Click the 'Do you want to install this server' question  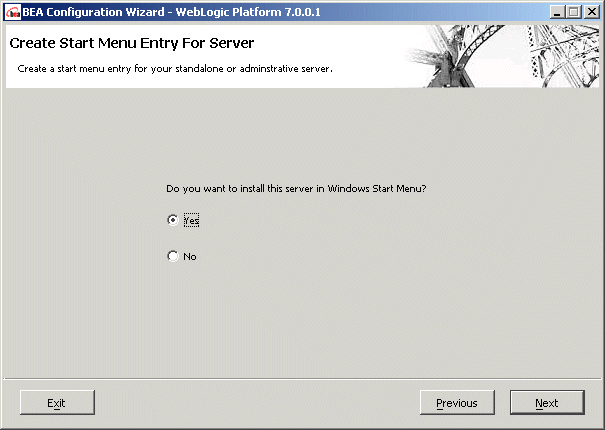(296, 189)
